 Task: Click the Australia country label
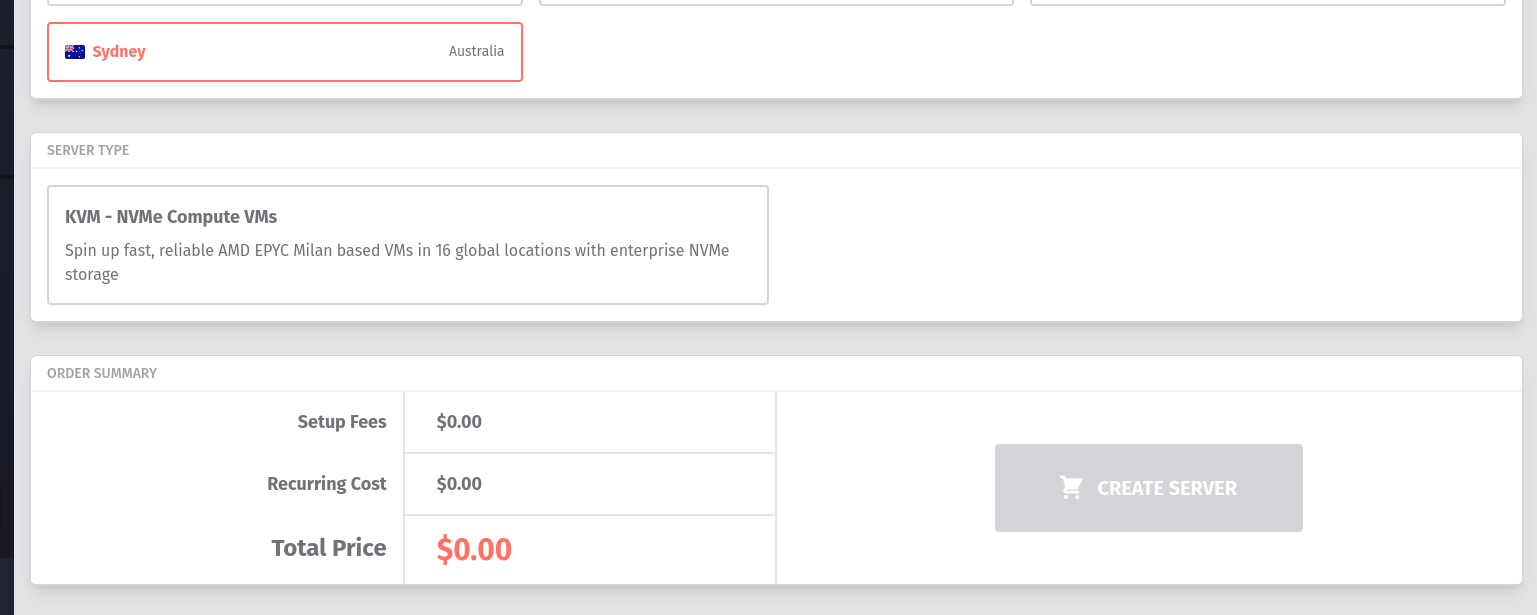476,51
